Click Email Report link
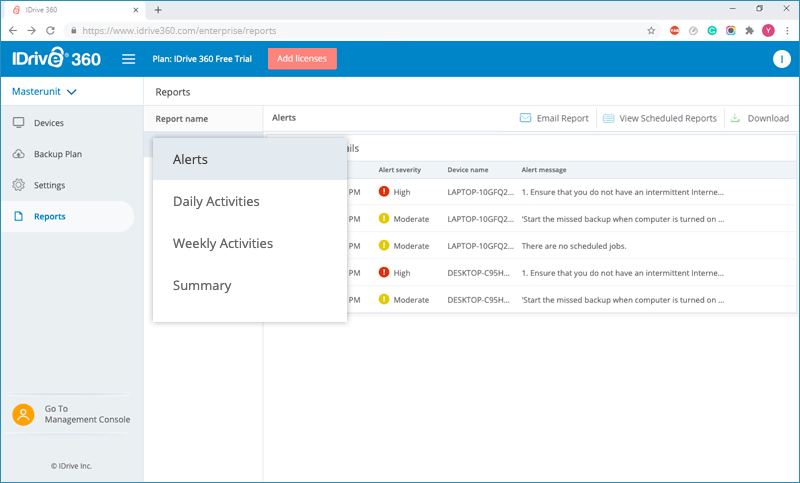 (x=554, y=118)
